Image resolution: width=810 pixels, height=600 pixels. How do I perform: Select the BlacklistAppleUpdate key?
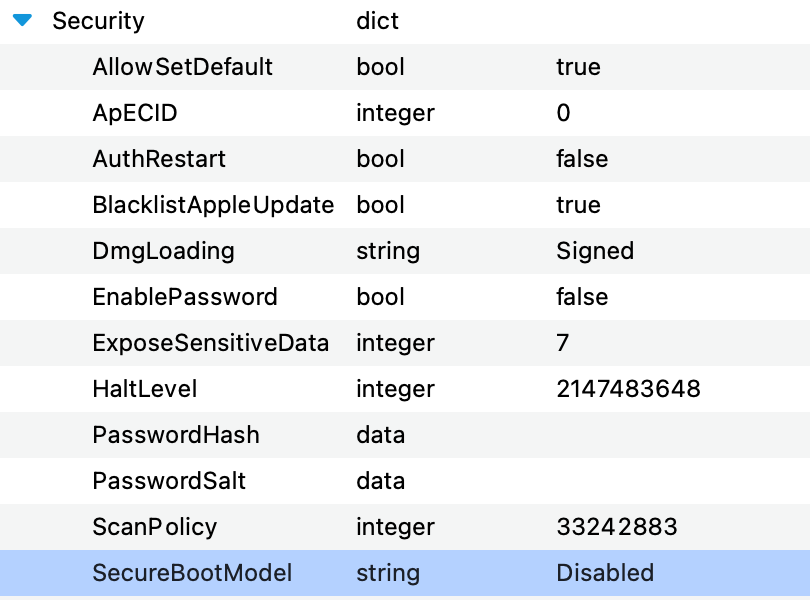[x=213, y=205]
